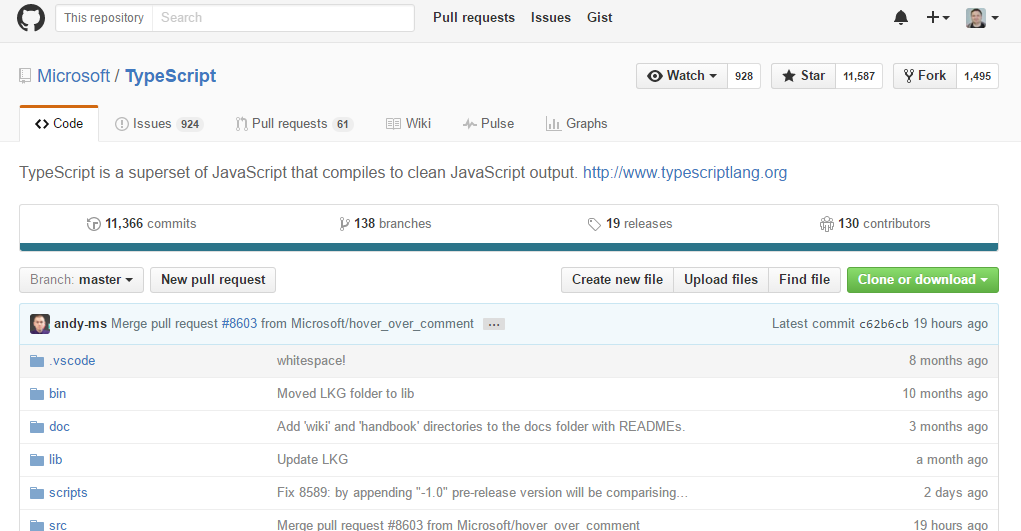
Task: Open the Pulse tab
Action: (488, 124)
